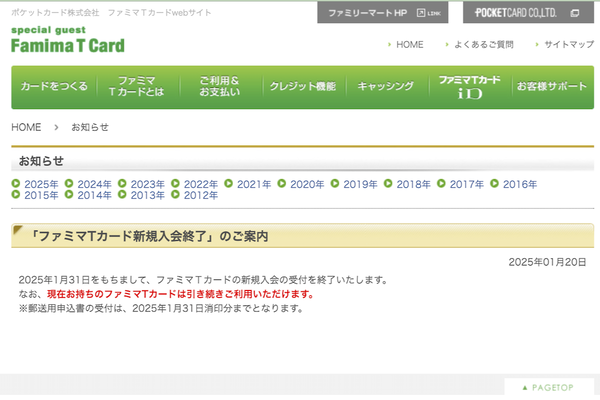Select the カードをつくる menu tab
The width and height of the screenshot is (600, 400).
54,87
